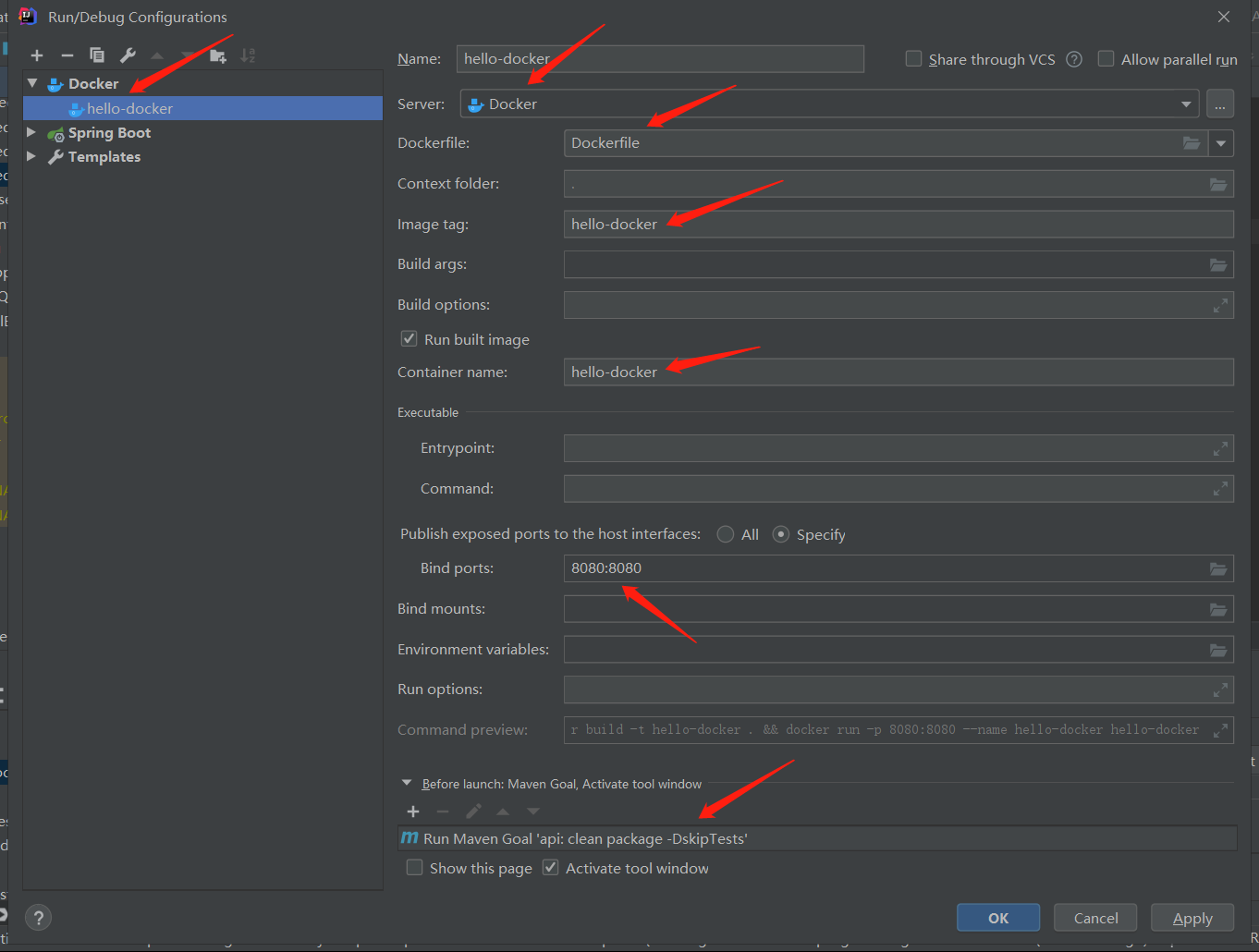The width and height of the screenshot is (1259, 952).
Task: Select the All ports radio button
Action: point(726,534)
